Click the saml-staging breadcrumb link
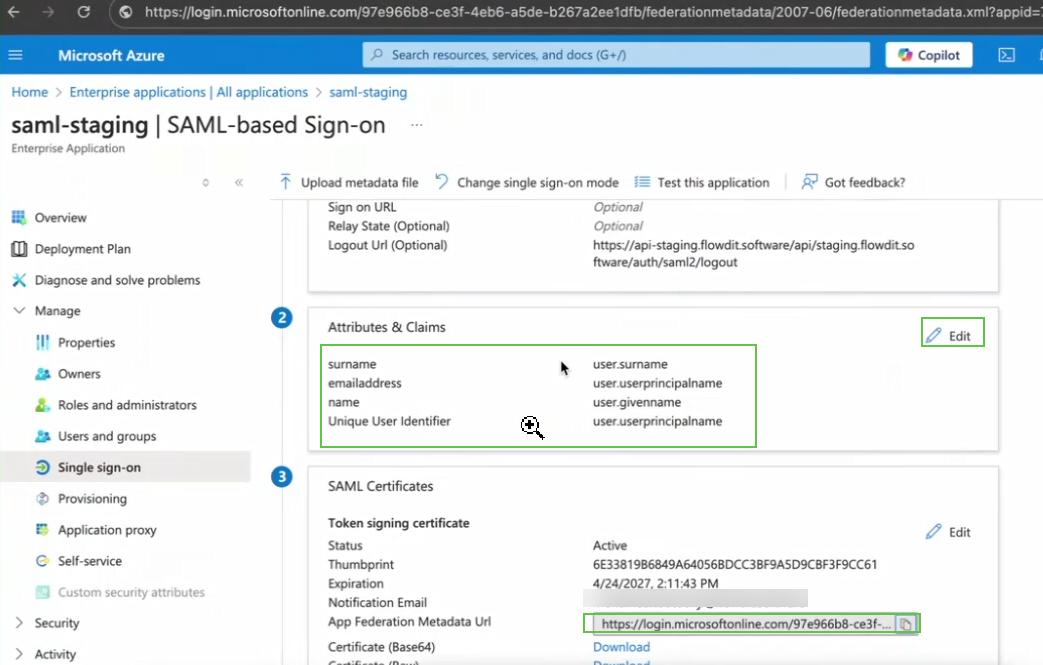Image resolution: width=1043 pixels, height=665 pixels. coord(368,92)
